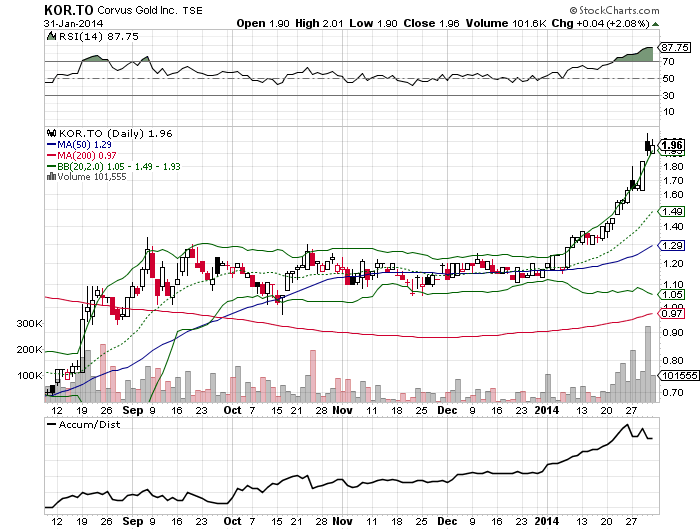Click the 0.70 price axis label
The image size is (700, 530).
(x=673, y=392)
